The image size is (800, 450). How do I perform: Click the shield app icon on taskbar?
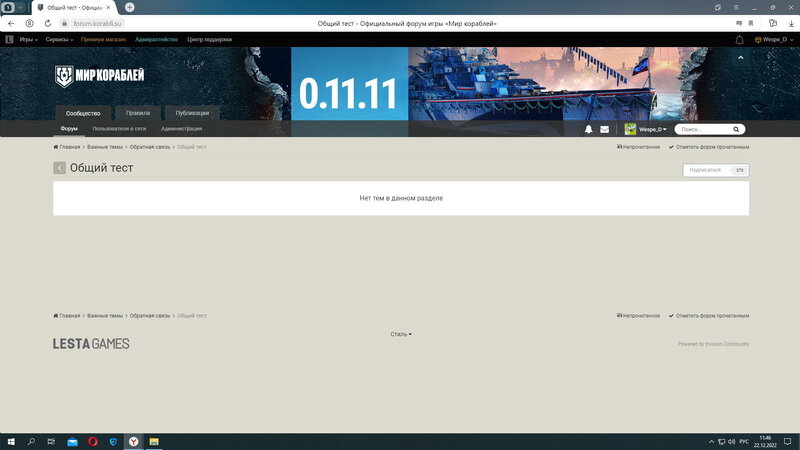(x=113, y=441)
